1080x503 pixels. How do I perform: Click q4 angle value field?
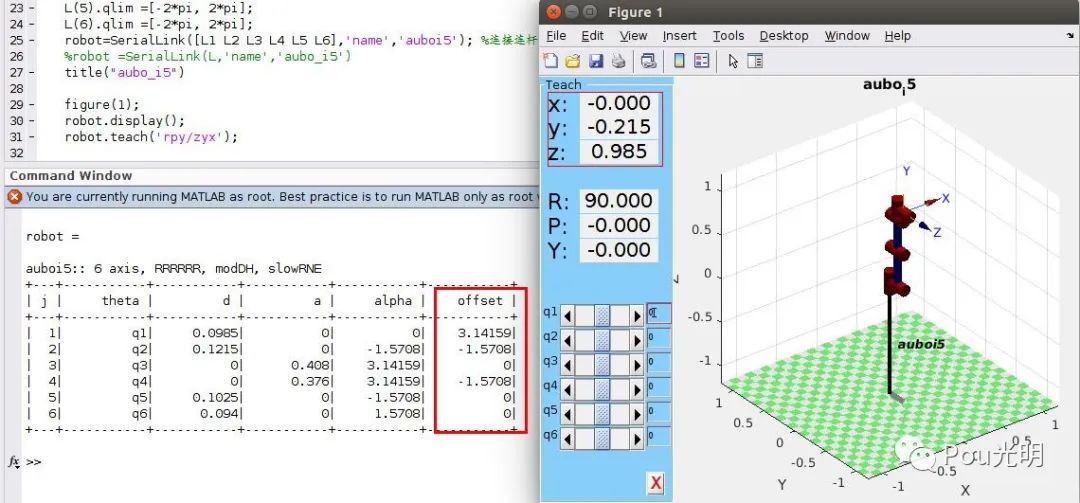658,387
